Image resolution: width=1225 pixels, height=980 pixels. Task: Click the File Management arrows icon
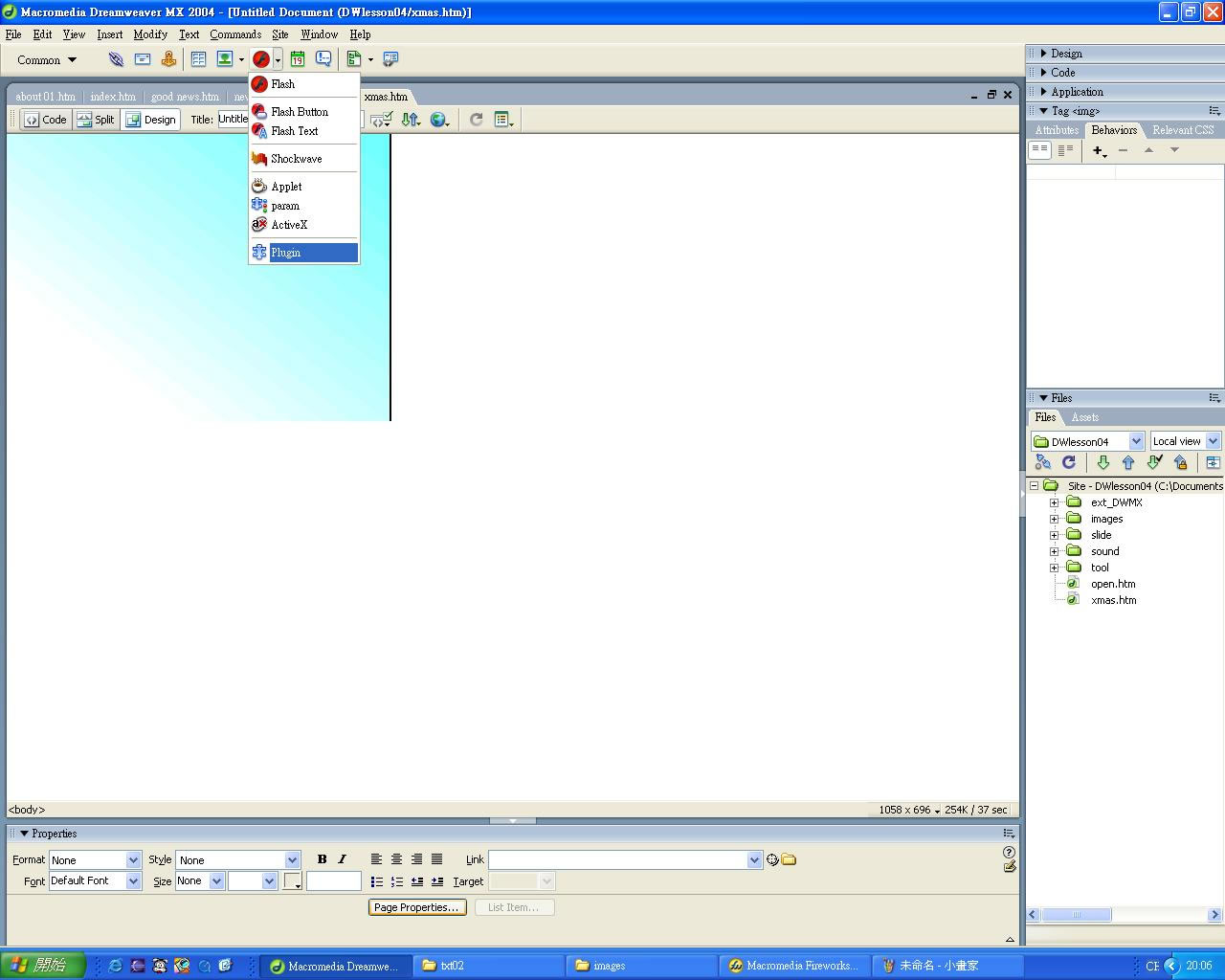coord(411,120)
